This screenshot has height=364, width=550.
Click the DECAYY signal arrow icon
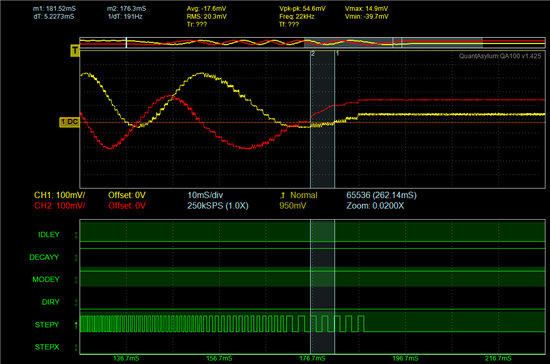coord(76,258)
